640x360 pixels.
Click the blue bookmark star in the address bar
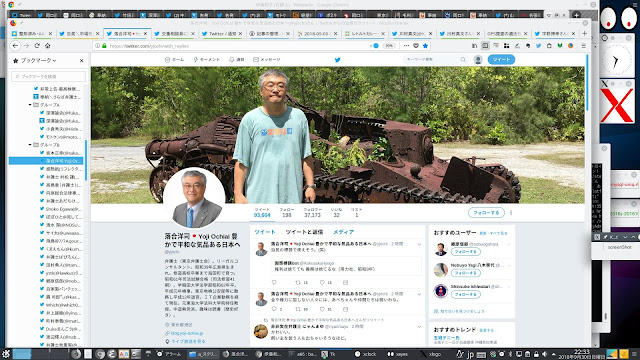coord(425,46)
